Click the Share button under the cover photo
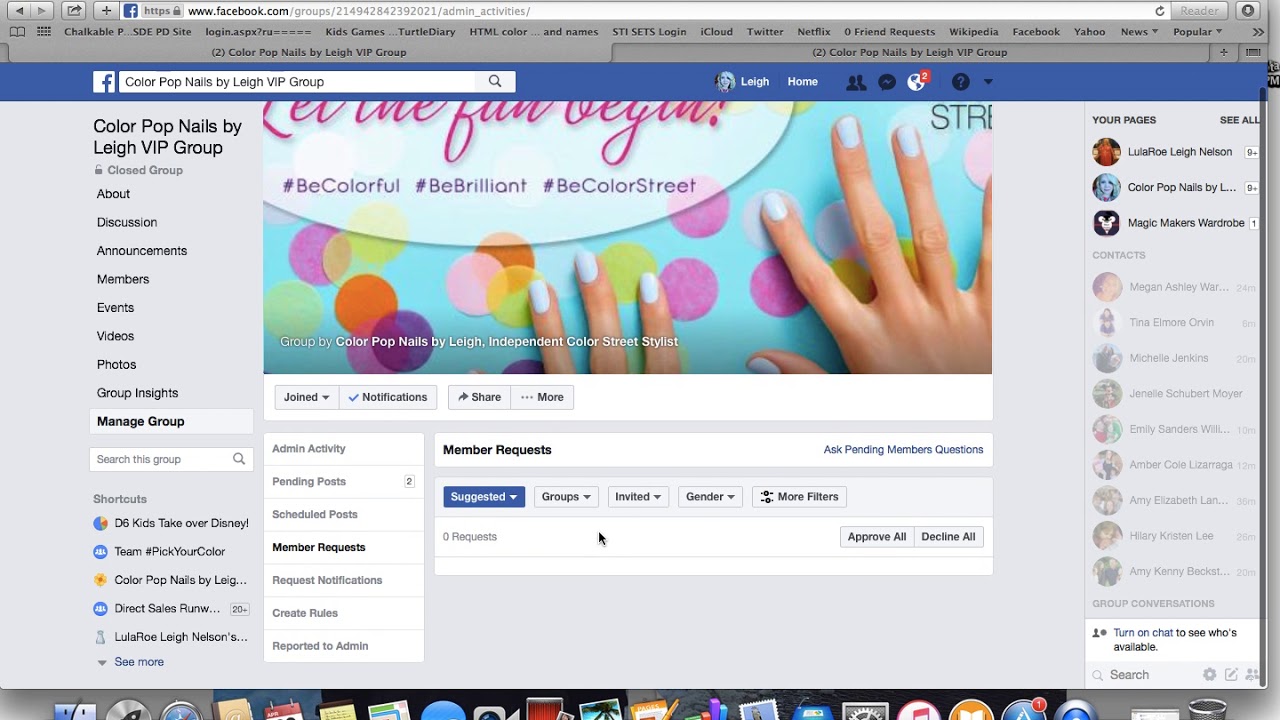1280x720 pixels. pos(479,397)
